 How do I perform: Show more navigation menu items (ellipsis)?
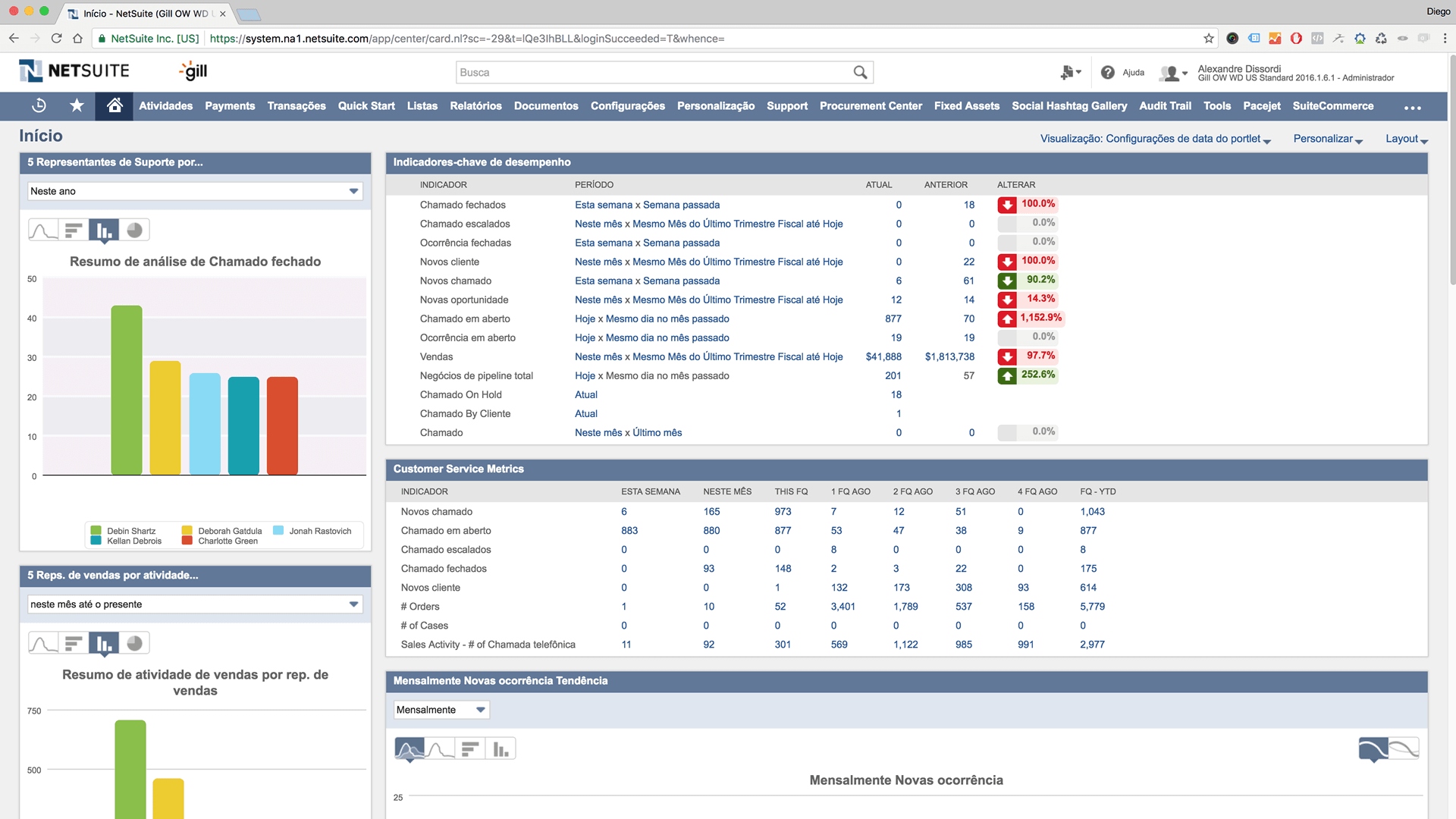tap(1412, 107)
